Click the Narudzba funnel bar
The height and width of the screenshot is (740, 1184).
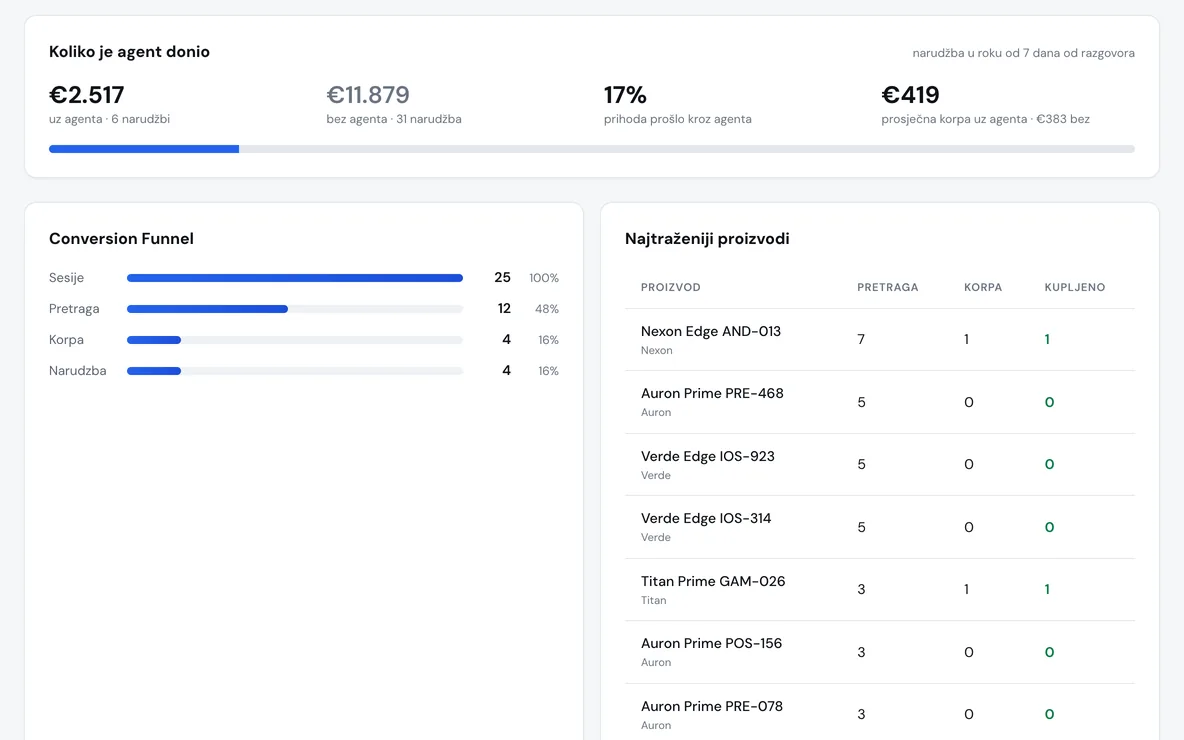click(x=294, y=371)
